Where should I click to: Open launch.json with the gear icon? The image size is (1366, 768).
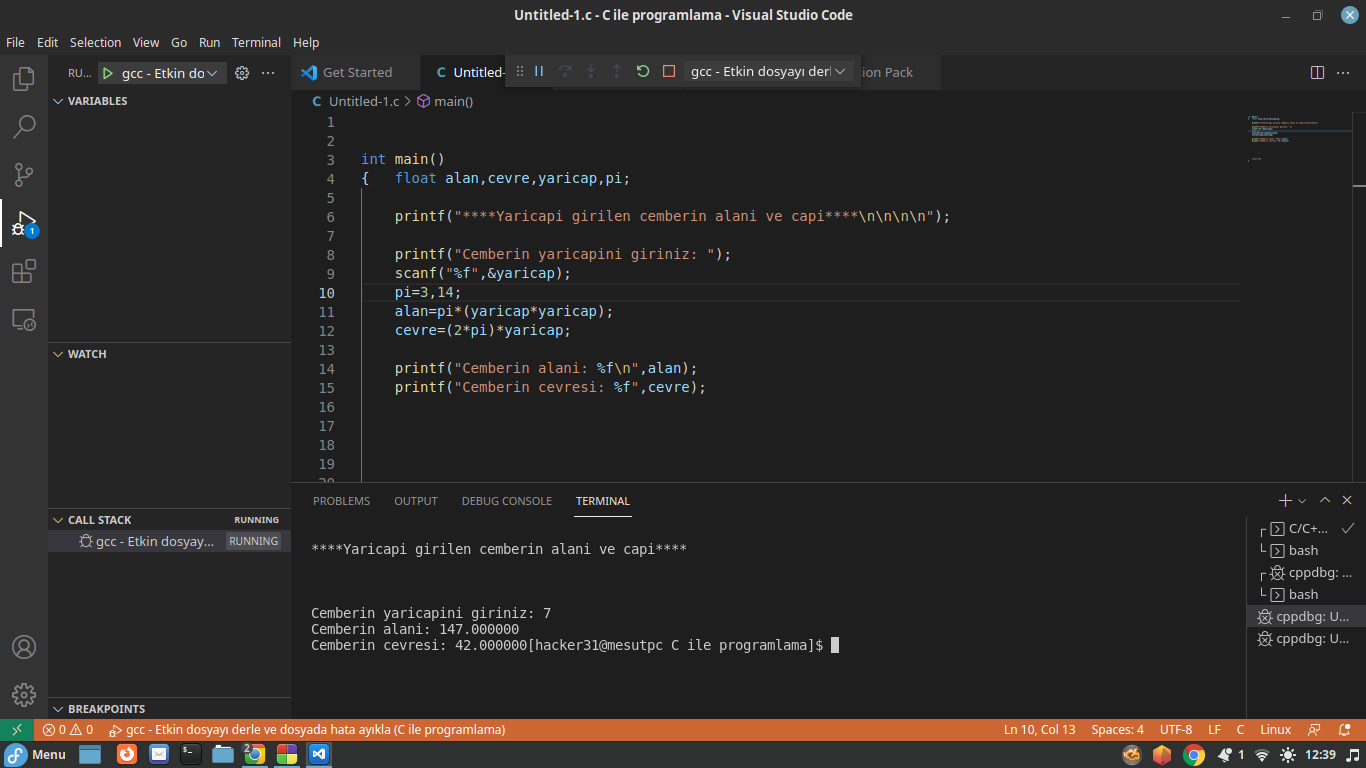click(x=241, y=73)
